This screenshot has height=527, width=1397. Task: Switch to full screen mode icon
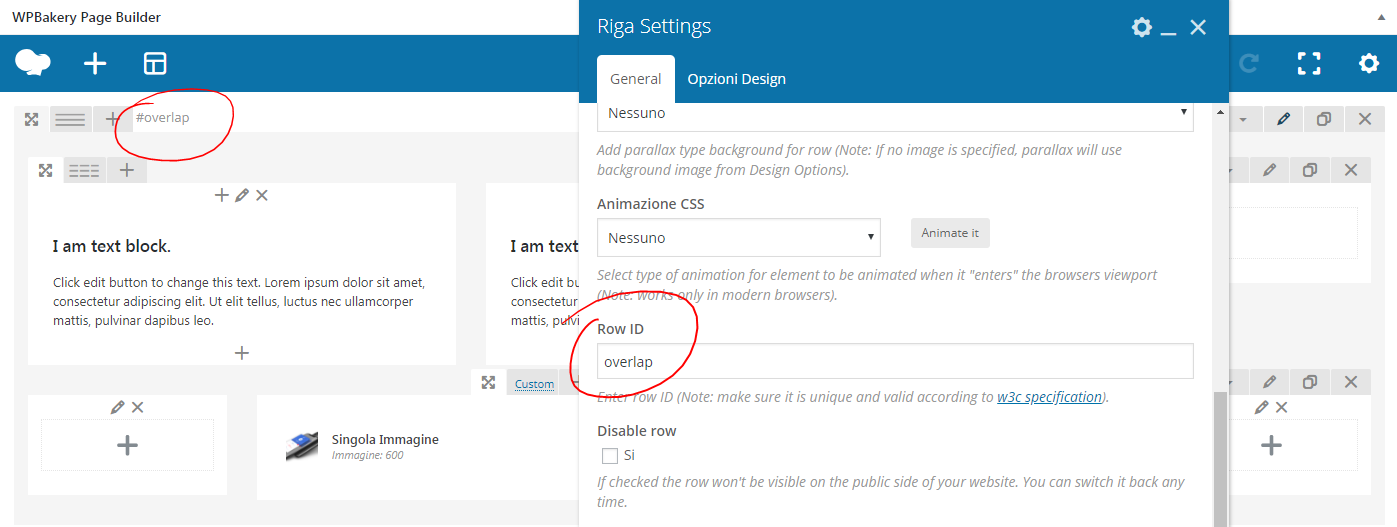pyautogui.click(x=1309, y=64)
